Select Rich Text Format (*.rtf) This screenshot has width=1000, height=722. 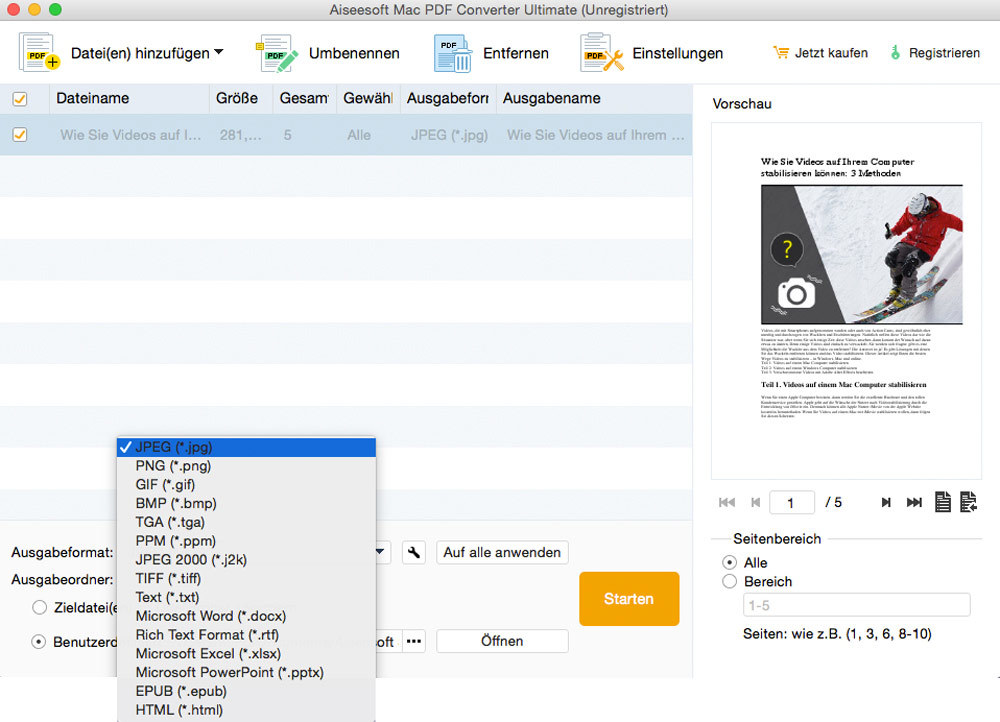(246, 635)
